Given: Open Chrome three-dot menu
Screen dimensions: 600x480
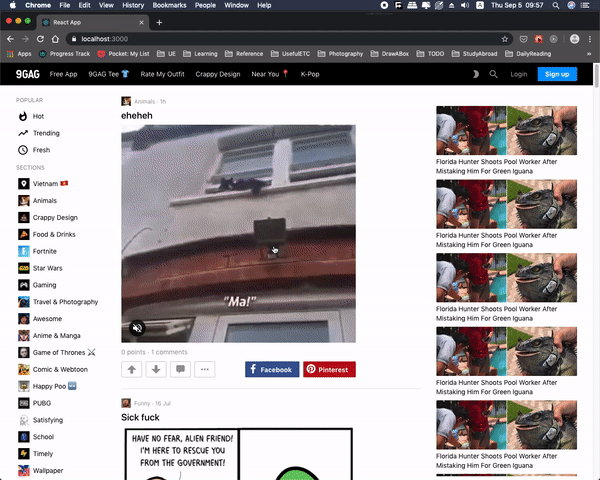Looking at the screenshot, I should (x=590, y=39).
